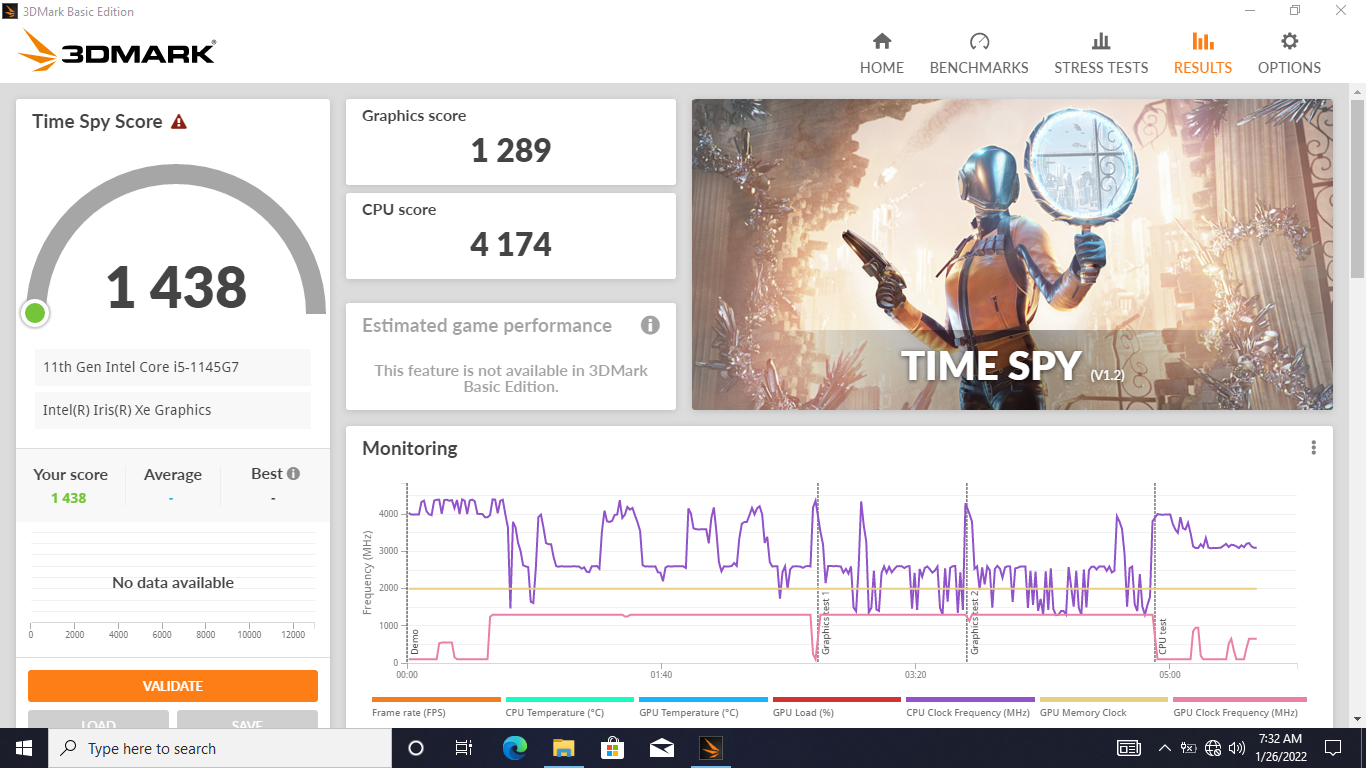Toggle GPU Clock Frequency legend entry
This screenshot has width=1366, height=768.
1239,707
